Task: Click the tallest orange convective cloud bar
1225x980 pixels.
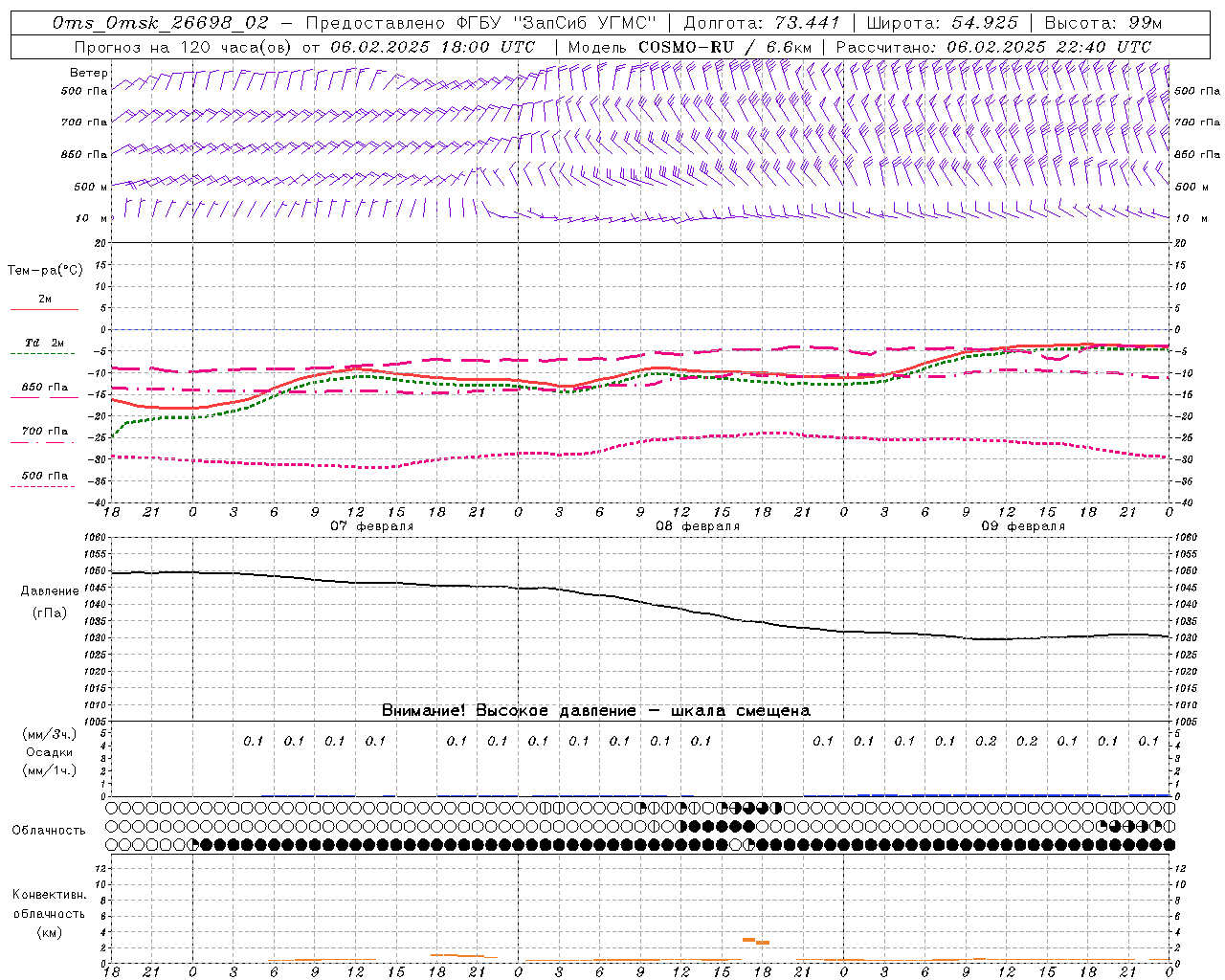Action: [749, 940]
